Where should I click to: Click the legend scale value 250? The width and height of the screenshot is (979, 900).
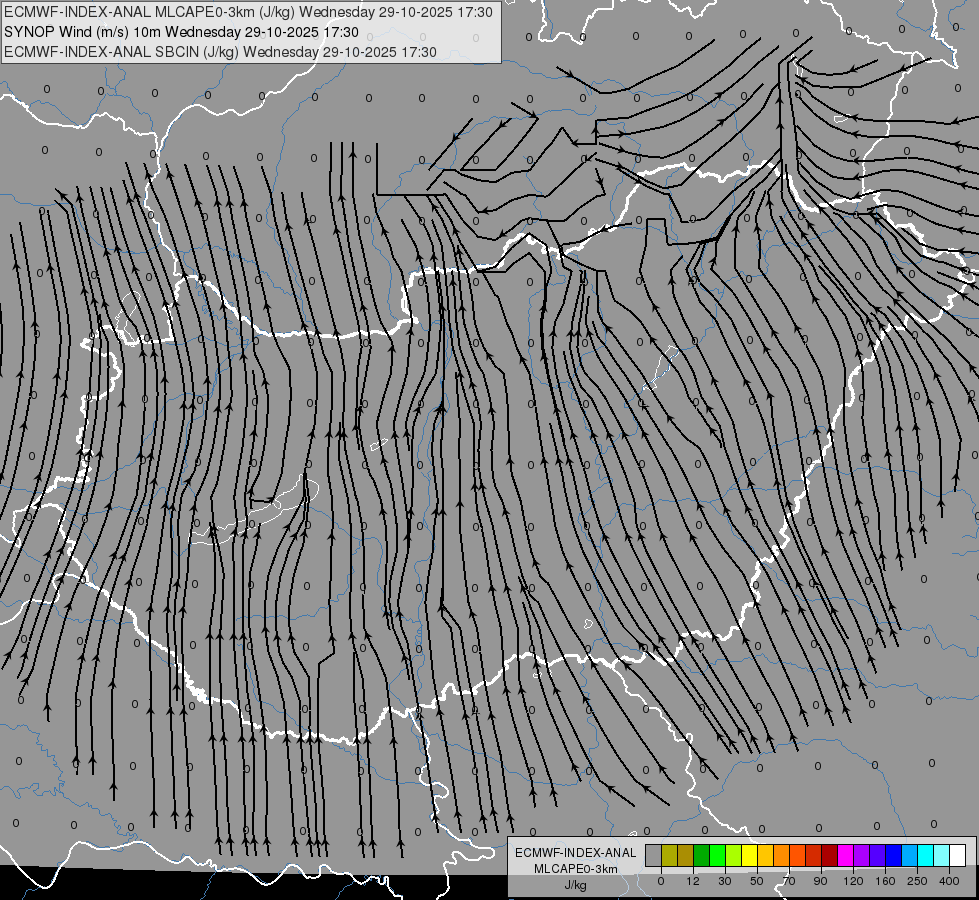coord(917,881)
